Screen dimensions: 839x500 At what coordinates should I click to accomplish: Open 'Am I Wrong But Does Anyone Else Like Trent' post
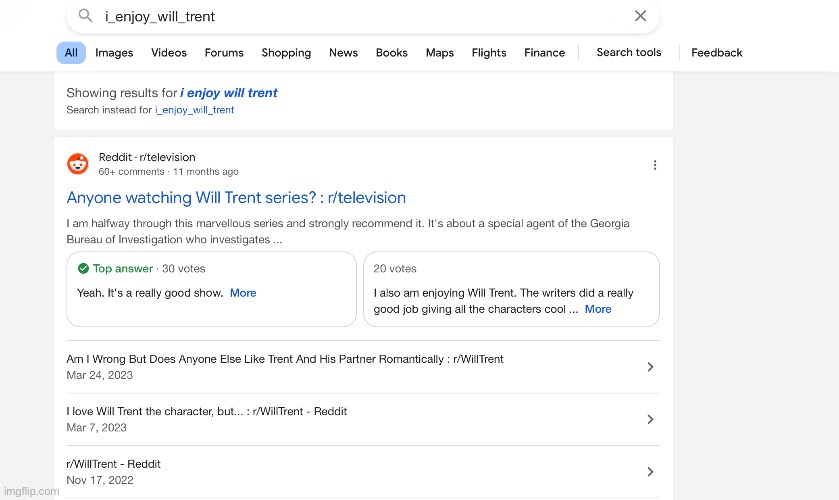pyautogui.click(x=285, y=359)
